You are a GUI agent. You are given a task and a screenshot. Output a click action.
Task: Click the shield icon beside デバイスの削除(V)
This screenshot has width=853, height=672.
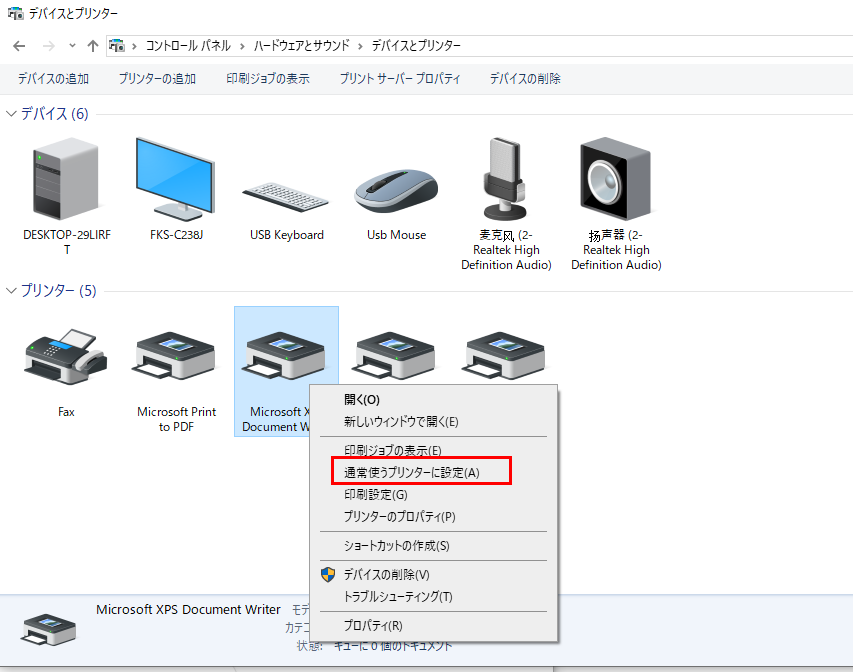tap(328, 574)
